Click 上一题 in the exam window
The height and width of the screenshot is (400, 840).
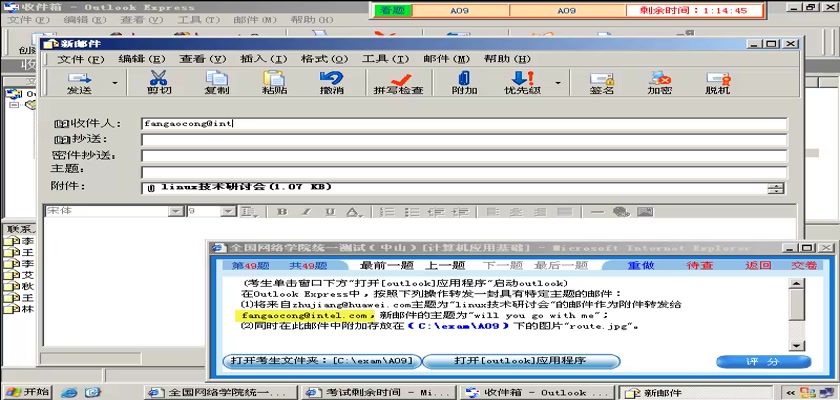(x=445, y=266)
